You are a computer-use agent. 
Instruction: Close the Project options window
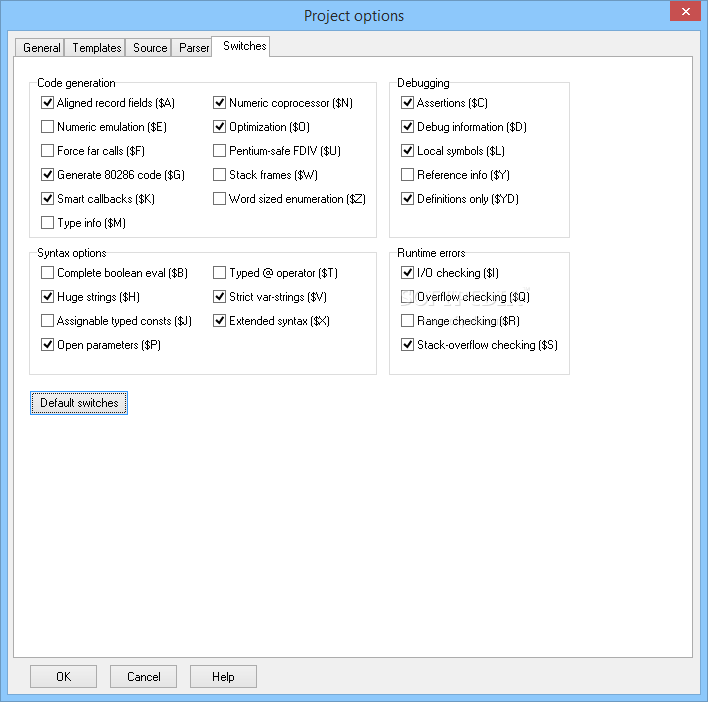pos(685,11)
